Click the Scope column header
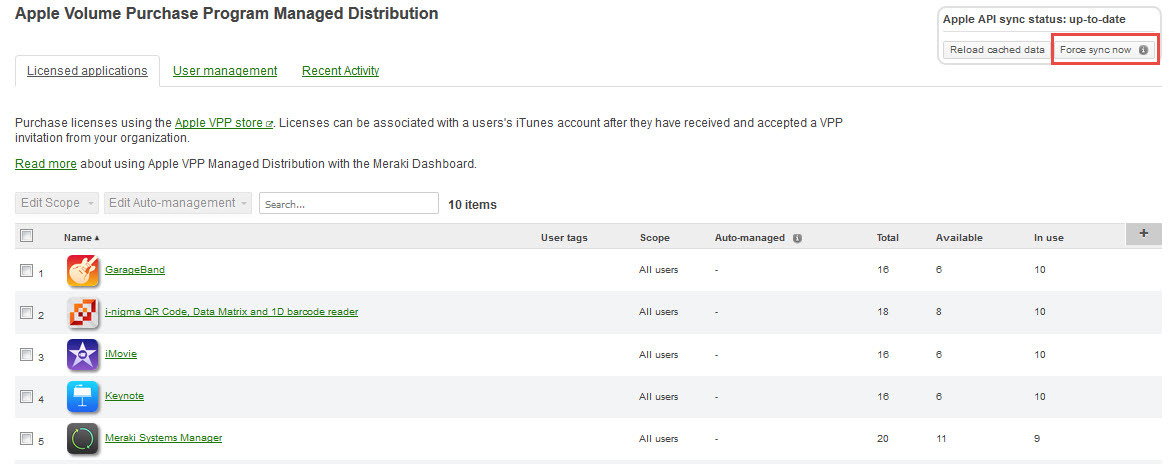This screenshot has height=464, width=1172. coord(655,238)
